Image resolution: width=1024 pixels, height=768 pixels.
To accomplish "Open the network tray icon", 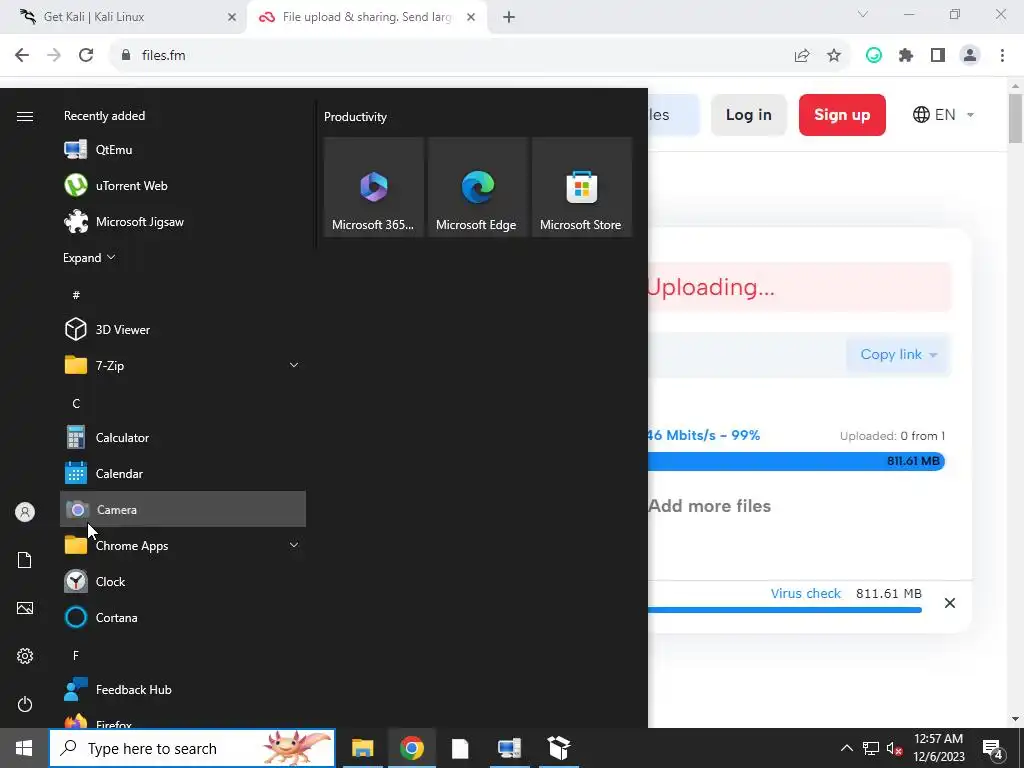I will click(871, 748).
